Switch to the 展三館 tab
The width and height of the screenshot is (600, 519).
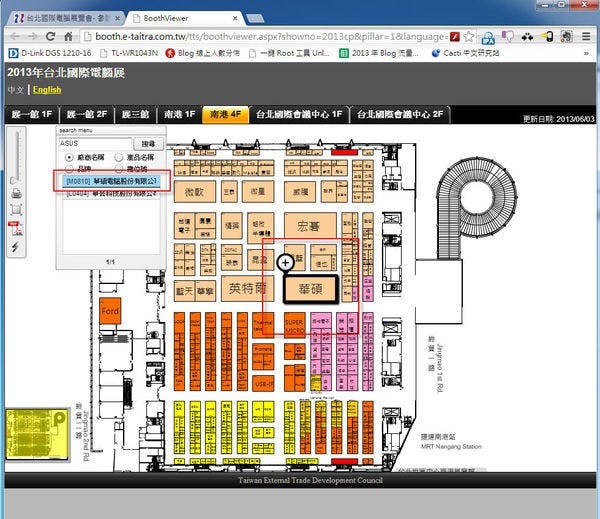point(135,114)
